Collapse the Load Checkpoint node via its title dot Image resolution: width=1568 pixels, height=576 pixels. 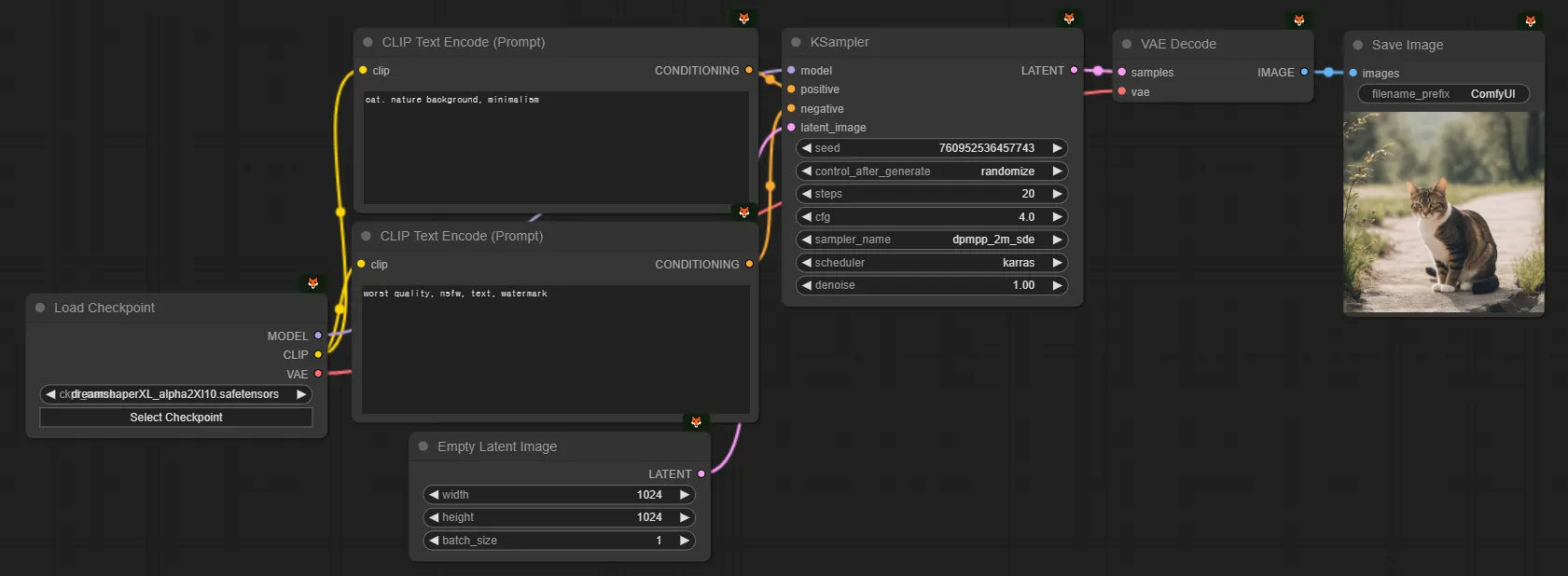pyautogui.click(x=40, y=308)
